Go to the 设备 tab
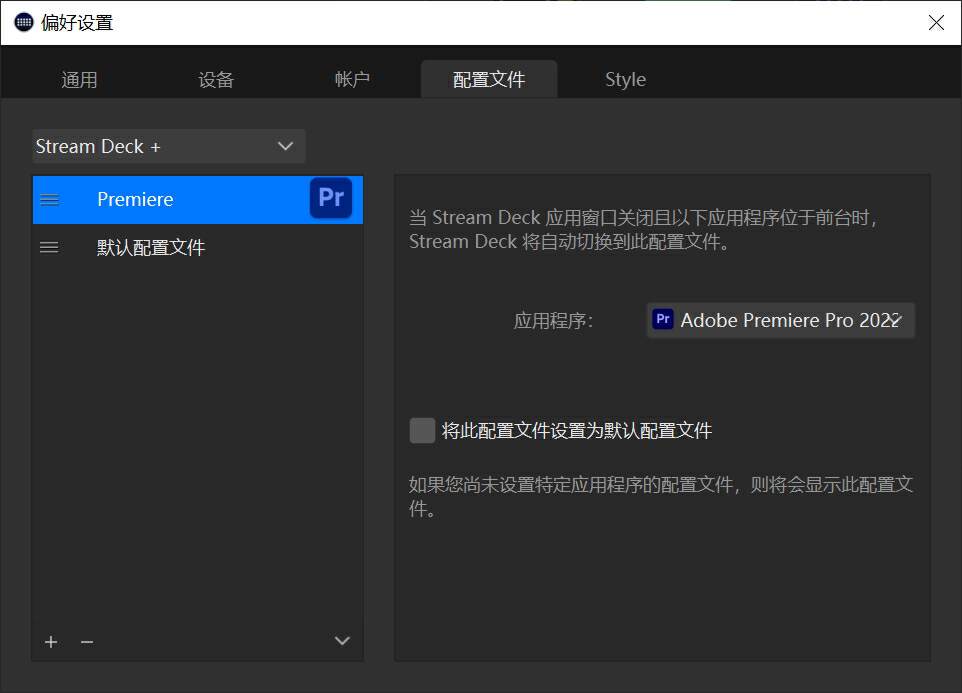 215,78
